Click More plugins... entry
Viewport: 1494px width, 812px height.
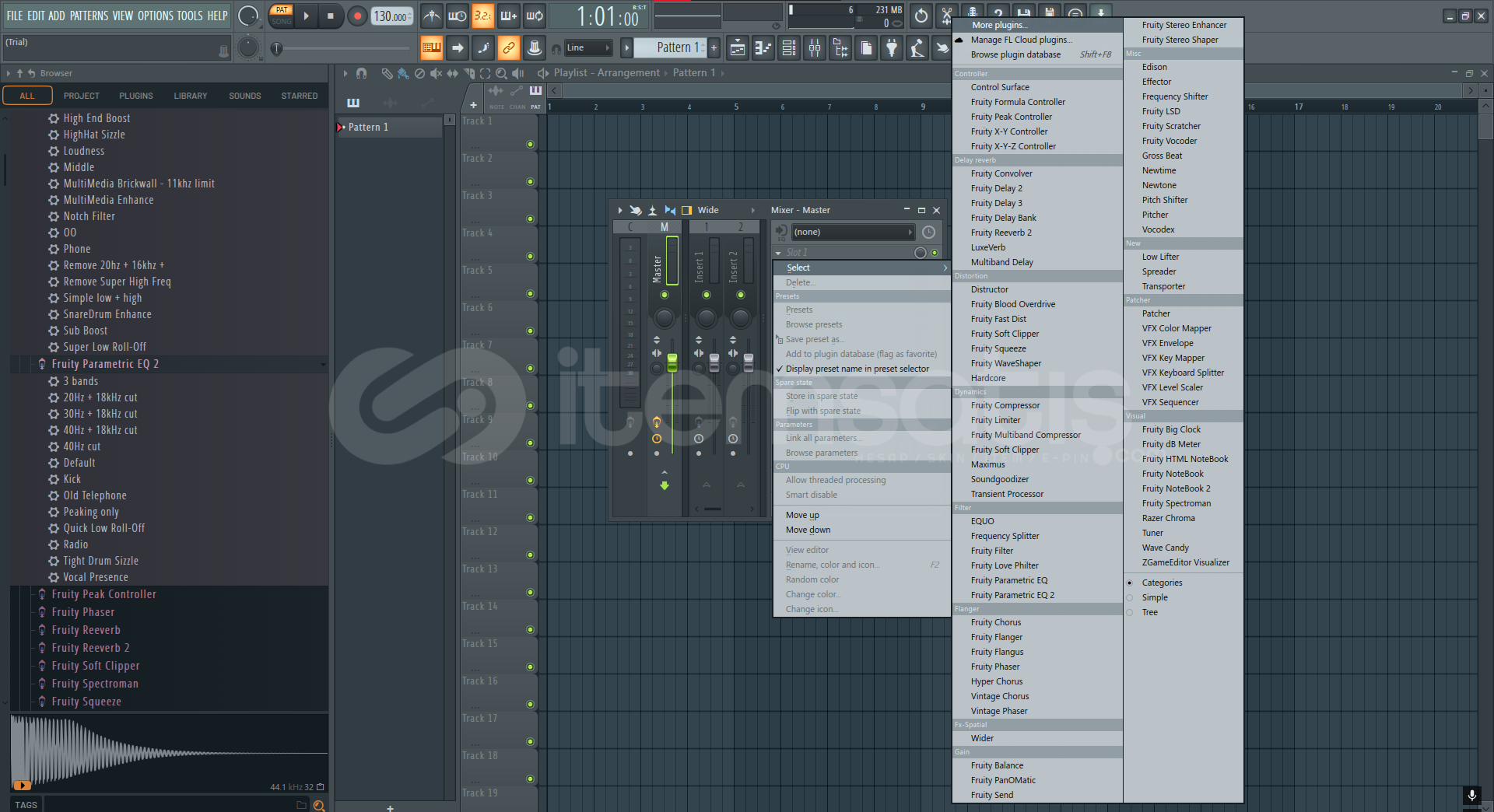(x=999, y=25)
